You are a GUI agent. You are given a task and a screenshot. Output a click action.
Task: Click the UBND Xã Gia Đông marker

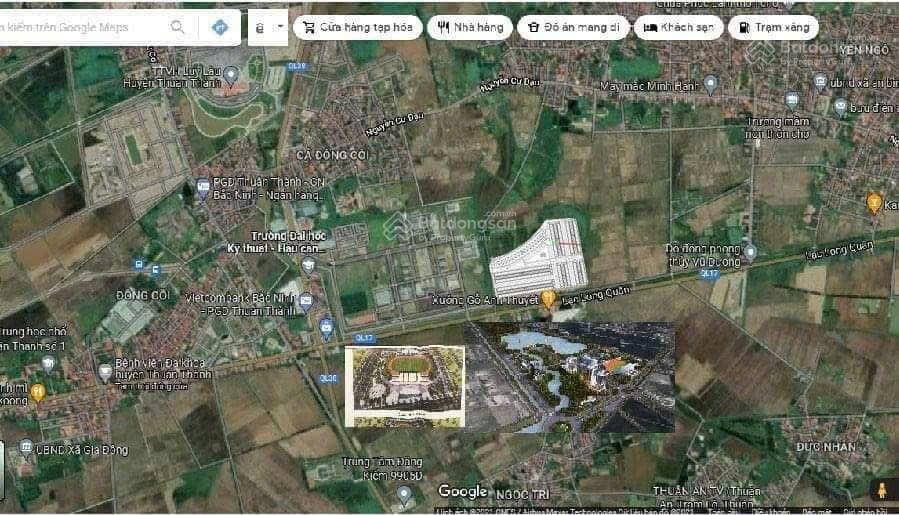(x=26, y=447)
